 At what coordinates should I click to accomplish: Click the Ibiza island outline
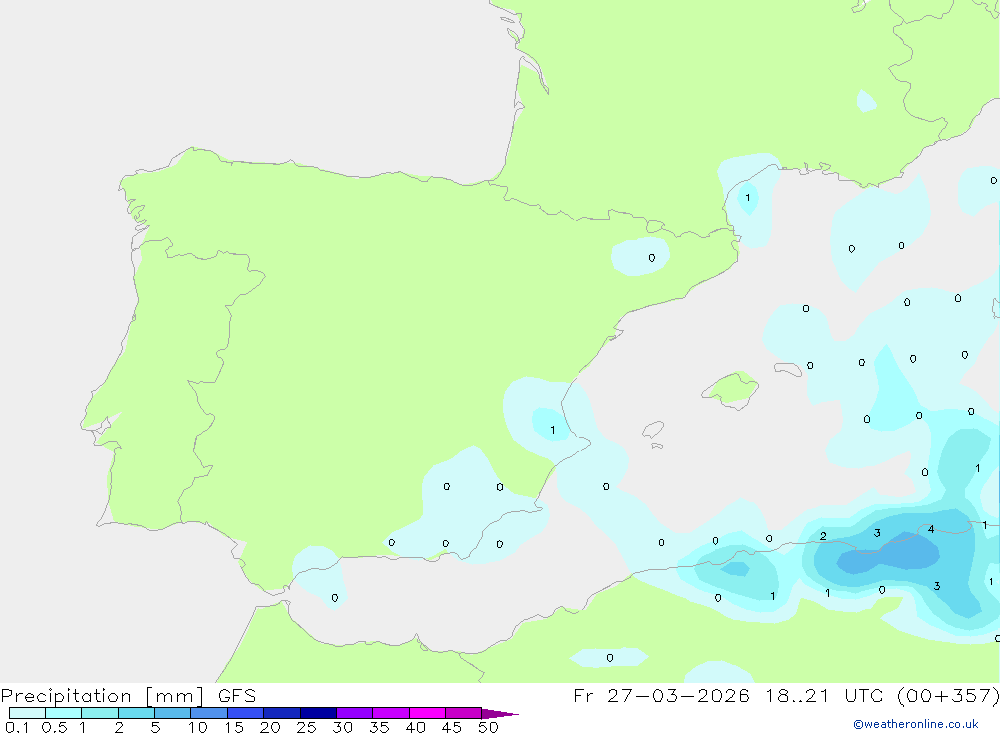click(653, 430)
